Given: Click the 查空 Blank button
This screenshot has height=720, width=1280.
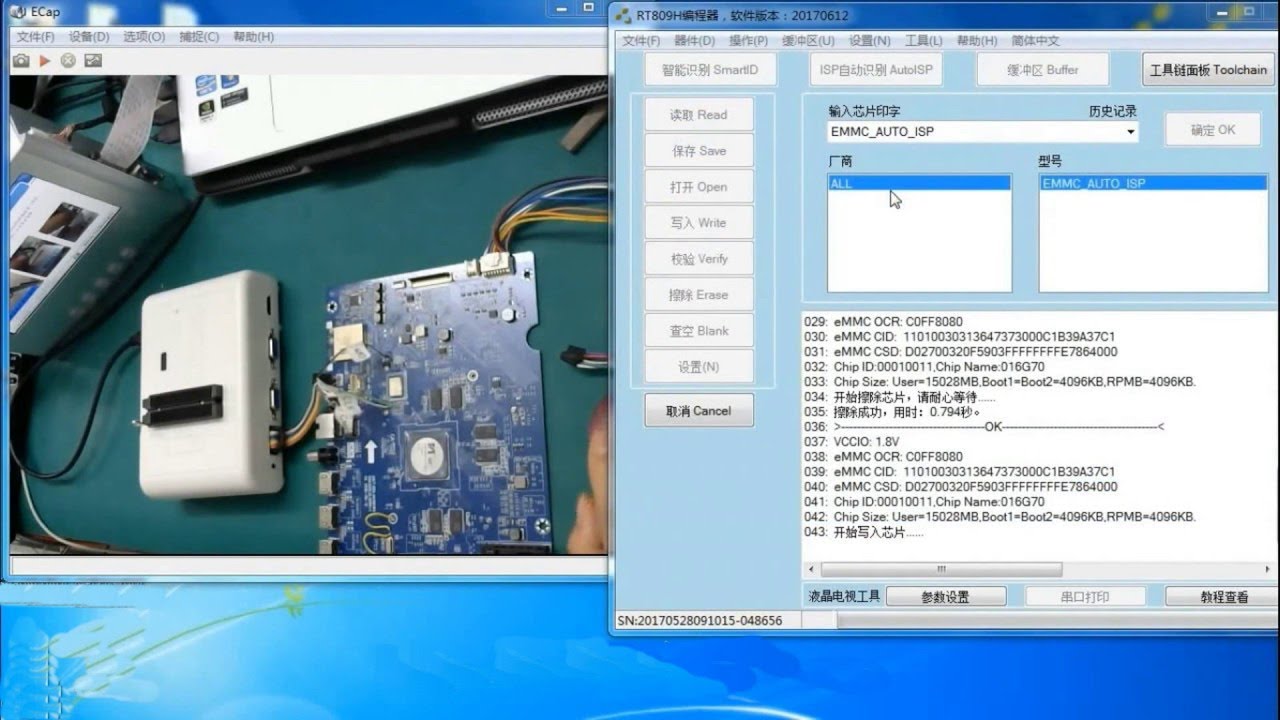Looking at the screenshot, I should [699, 331].
